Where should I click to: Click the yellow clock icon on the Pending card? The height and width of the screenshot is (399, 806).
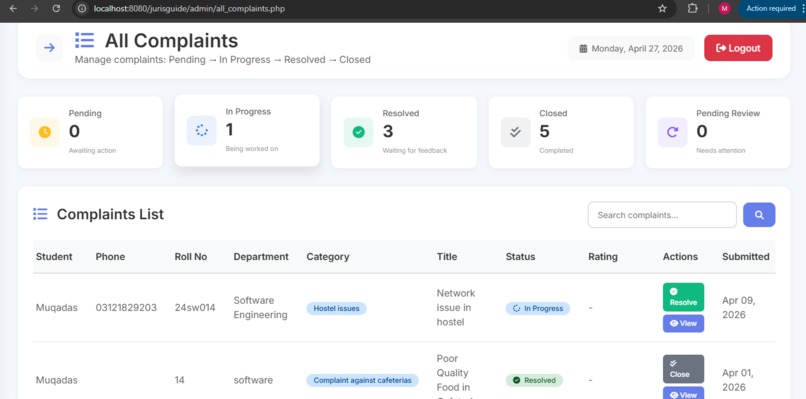coord(45,132)
